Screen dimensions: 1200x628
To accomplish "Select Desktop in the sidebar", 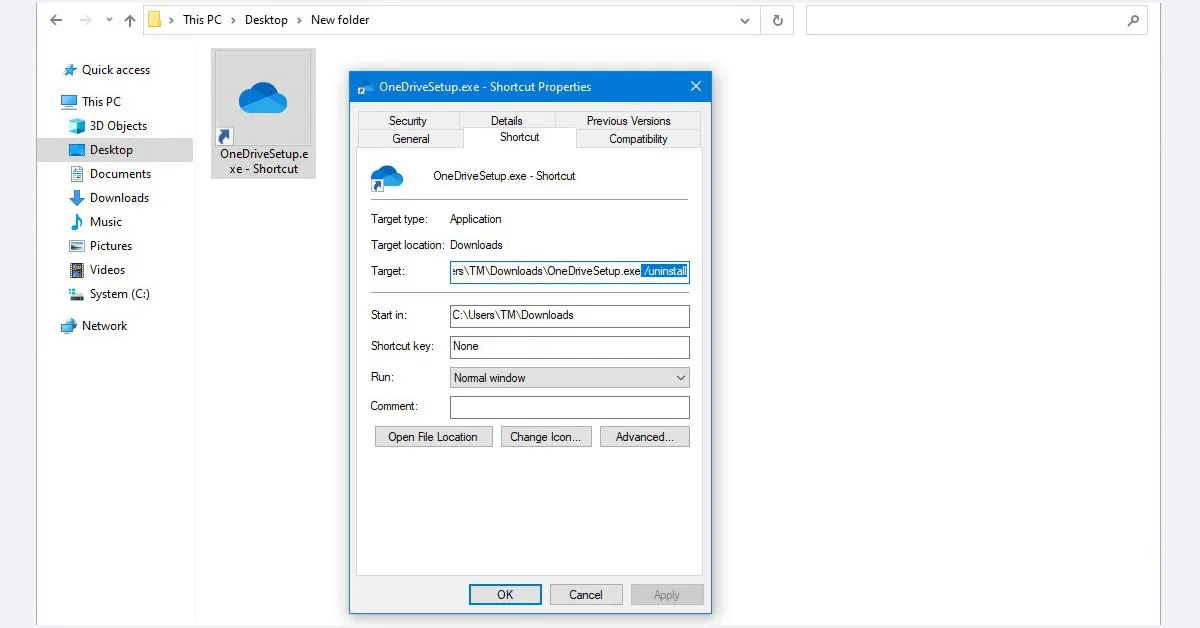I will [111, 150].
